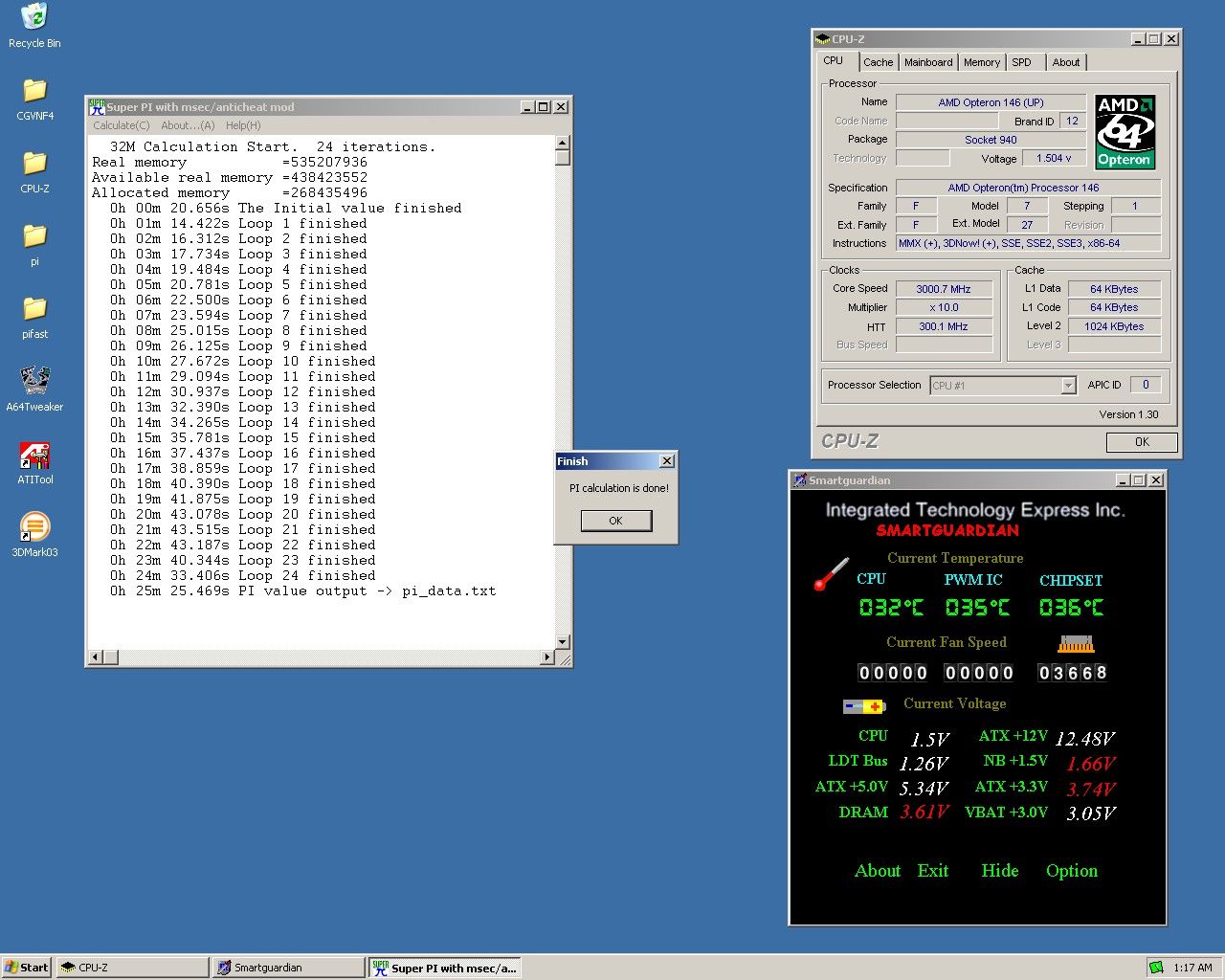Open the CPU-Z desktop folder
The height and width of the screenshot is (980, 1225).
click(34, 172)
